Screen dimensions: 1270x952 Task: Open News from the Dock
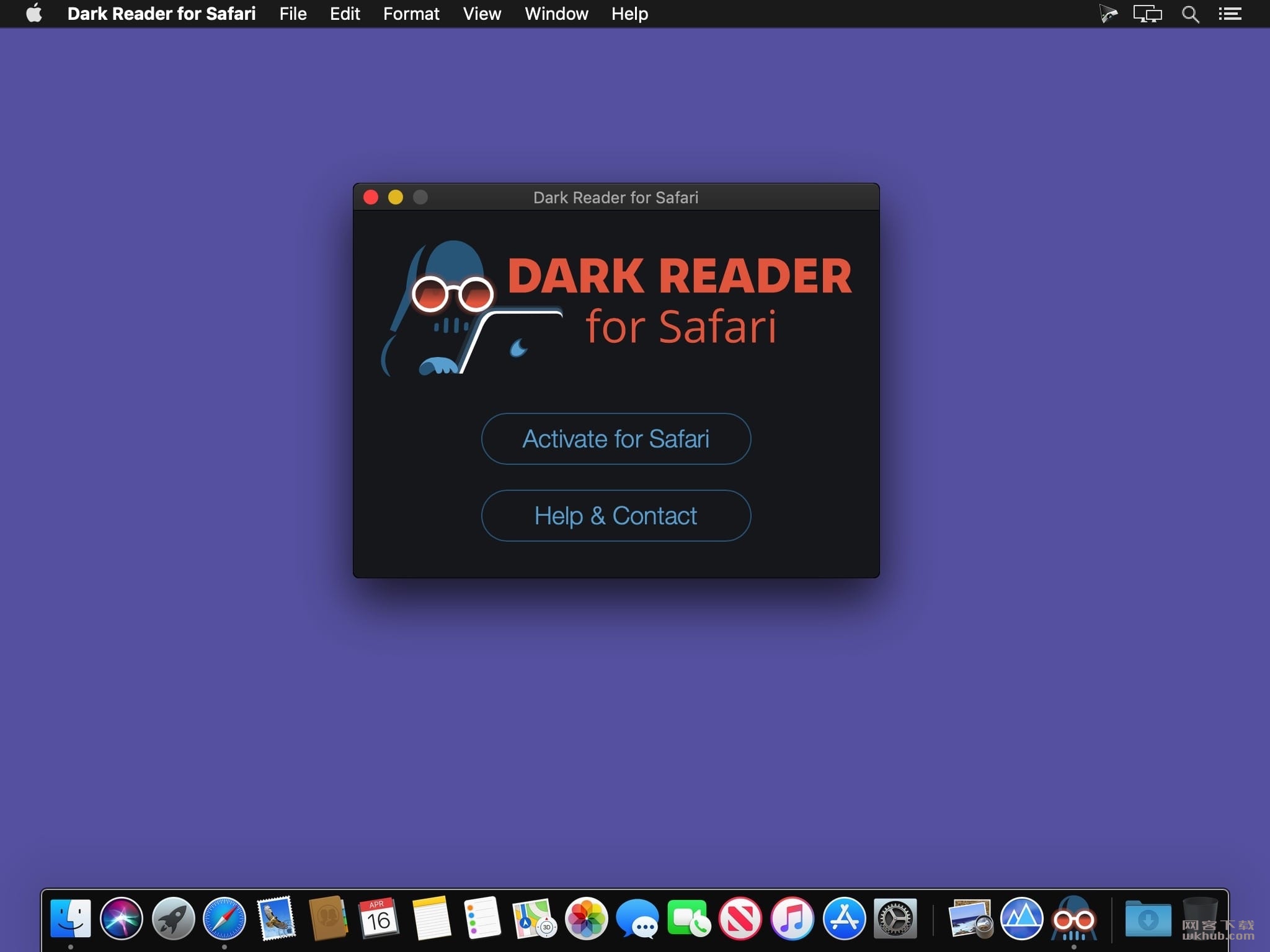coord(740,918)
